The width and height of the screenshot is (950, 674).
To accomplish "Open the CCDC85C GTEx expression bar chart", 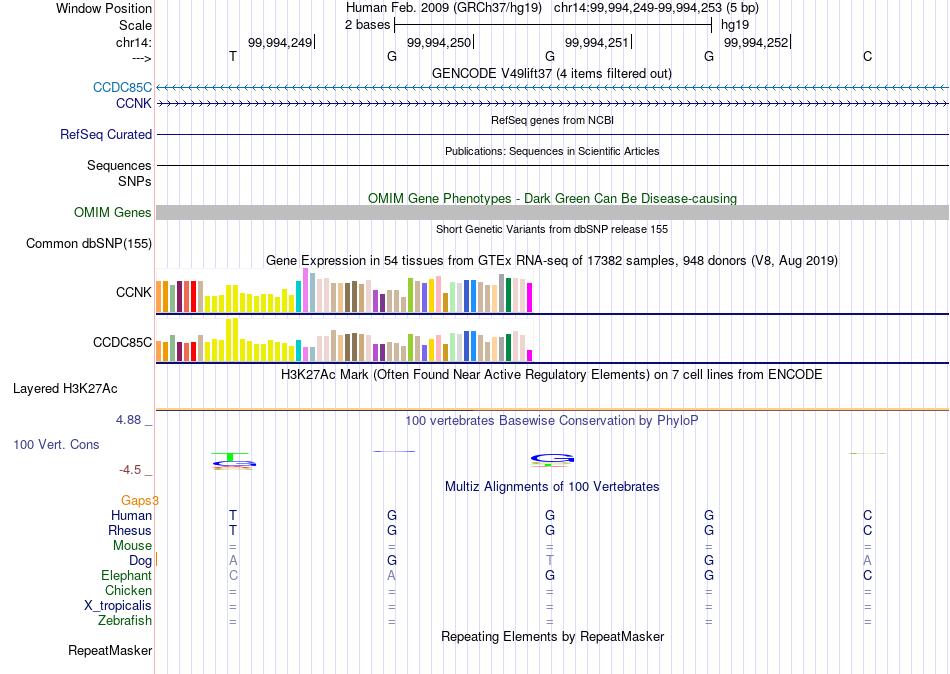I will [x=344, y=339].
